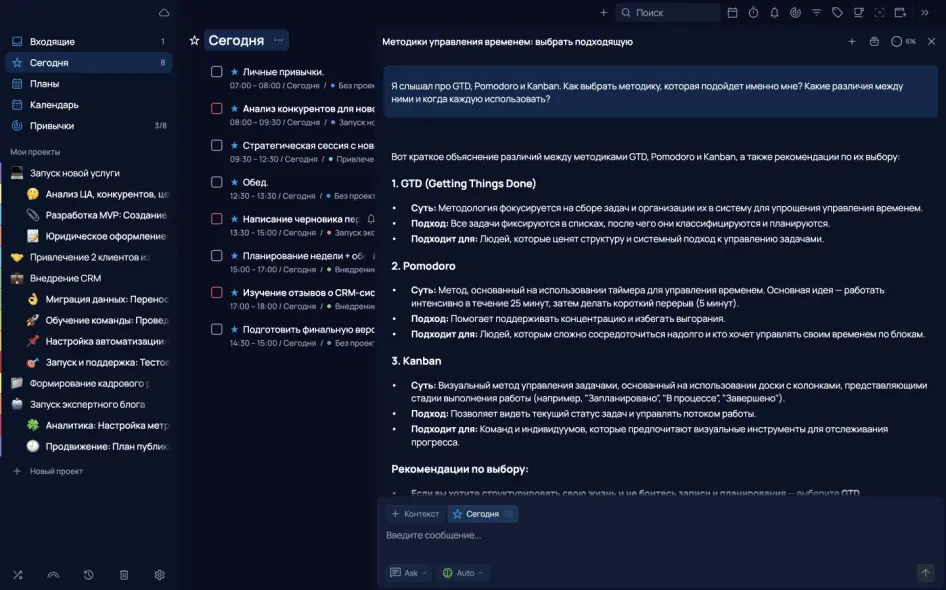Click the cloud sync icon
Screen dimensions: 946x590
click(164, 13)
